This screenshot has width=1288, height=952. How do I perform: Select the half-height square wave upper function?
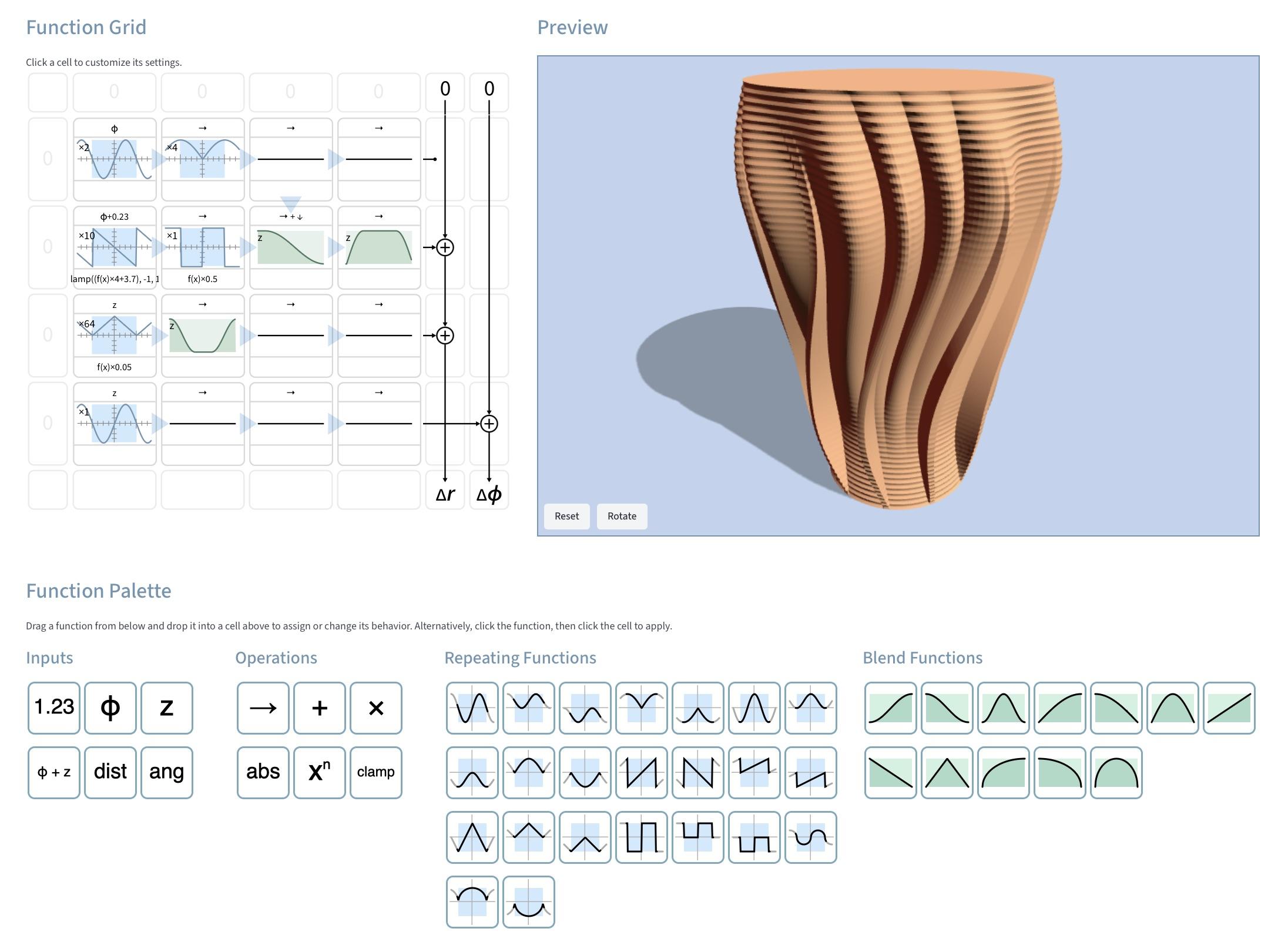(697, 837)
